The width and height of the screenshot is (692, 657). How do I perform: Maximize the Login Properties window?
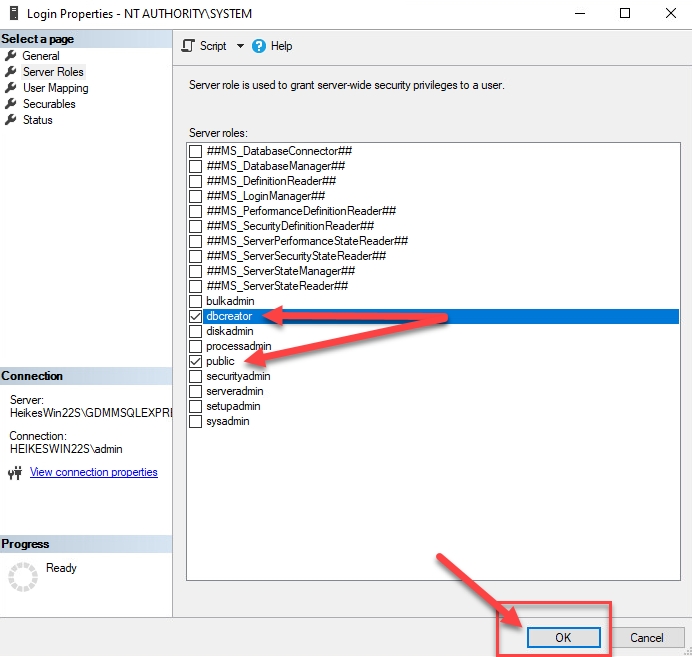tap(625, 13)
